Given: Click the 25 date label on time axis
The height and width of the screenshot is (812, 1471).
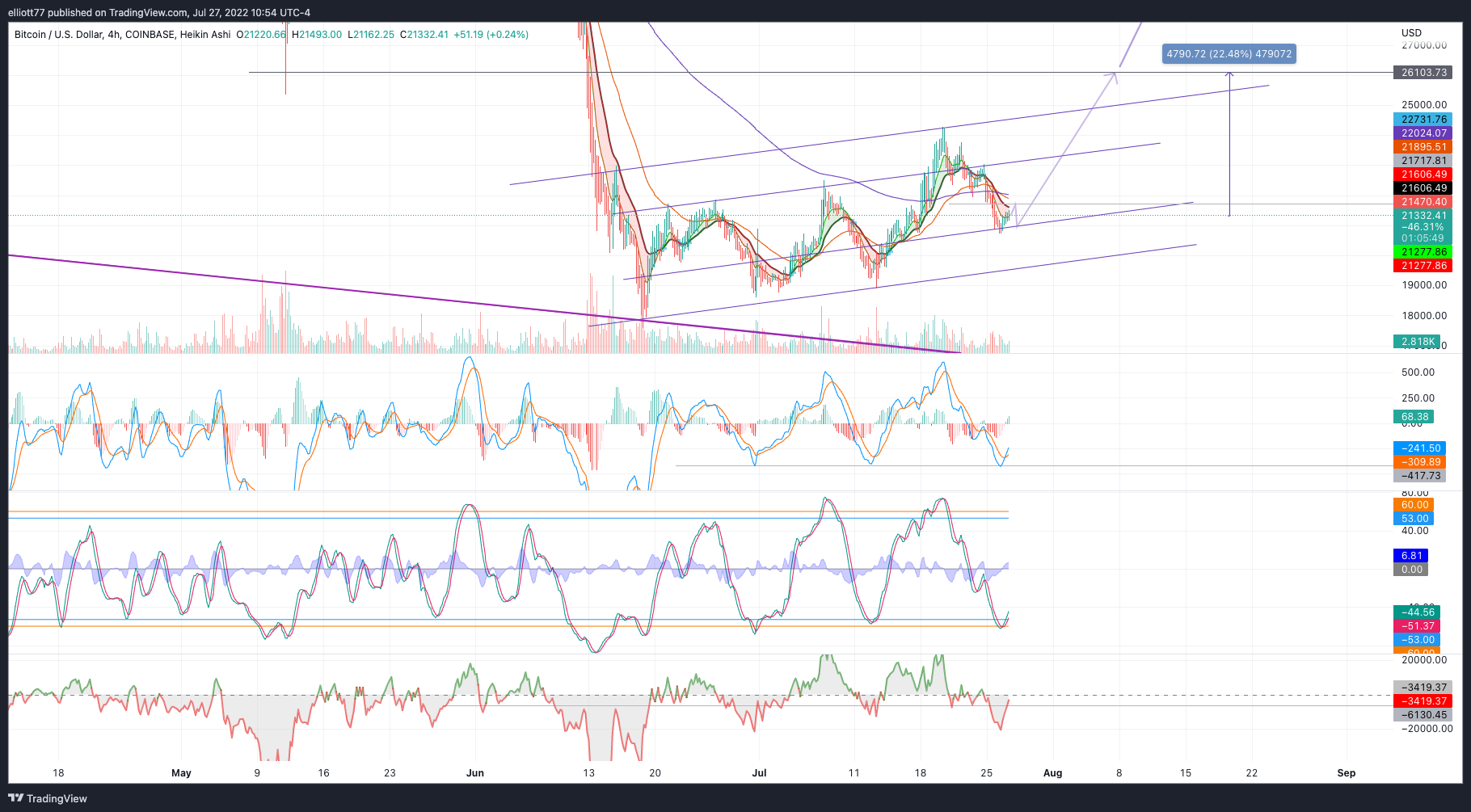Looking at the screenshot, I should point(987,773).
